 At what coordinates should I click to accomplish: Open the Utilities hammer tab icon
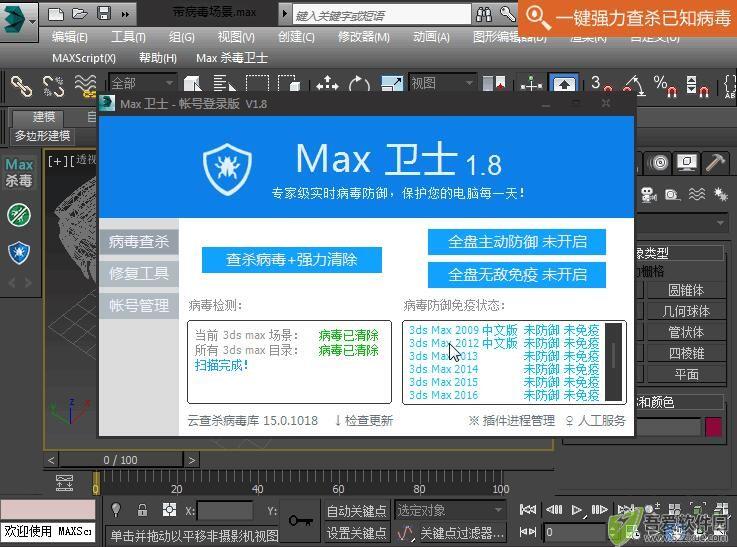point(715,163)
